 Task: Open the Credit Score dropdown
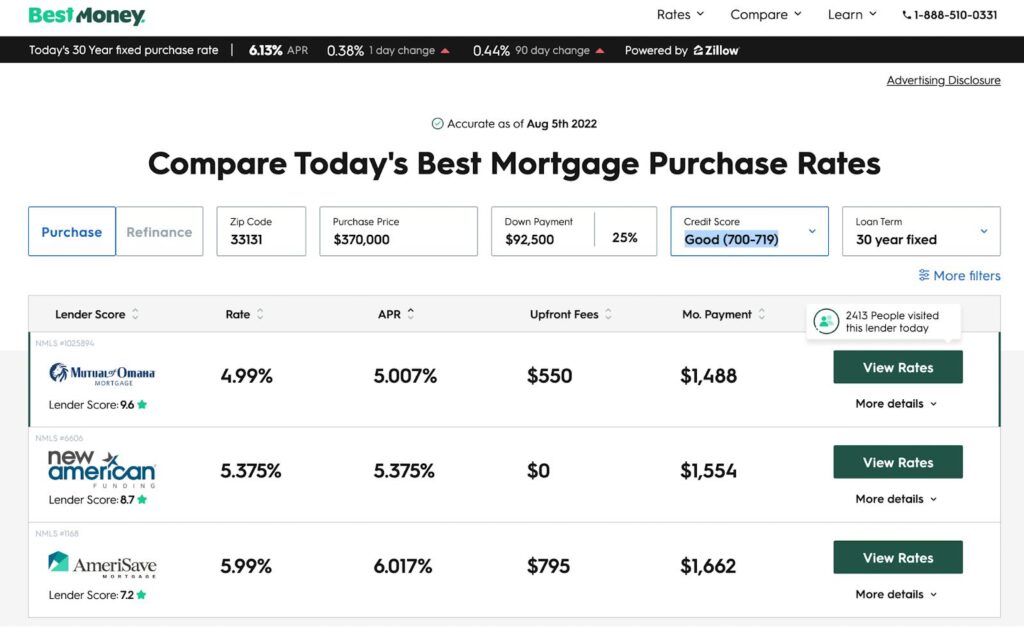coord(749,231)
